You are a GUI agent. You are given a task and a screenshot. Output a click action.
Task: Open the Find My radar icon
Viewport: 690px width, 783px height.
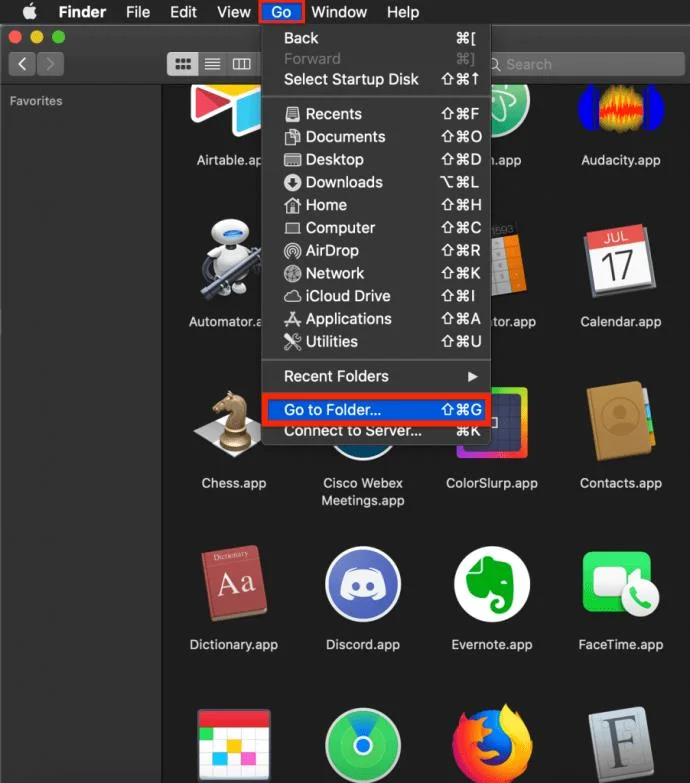[x=363, y=745]
